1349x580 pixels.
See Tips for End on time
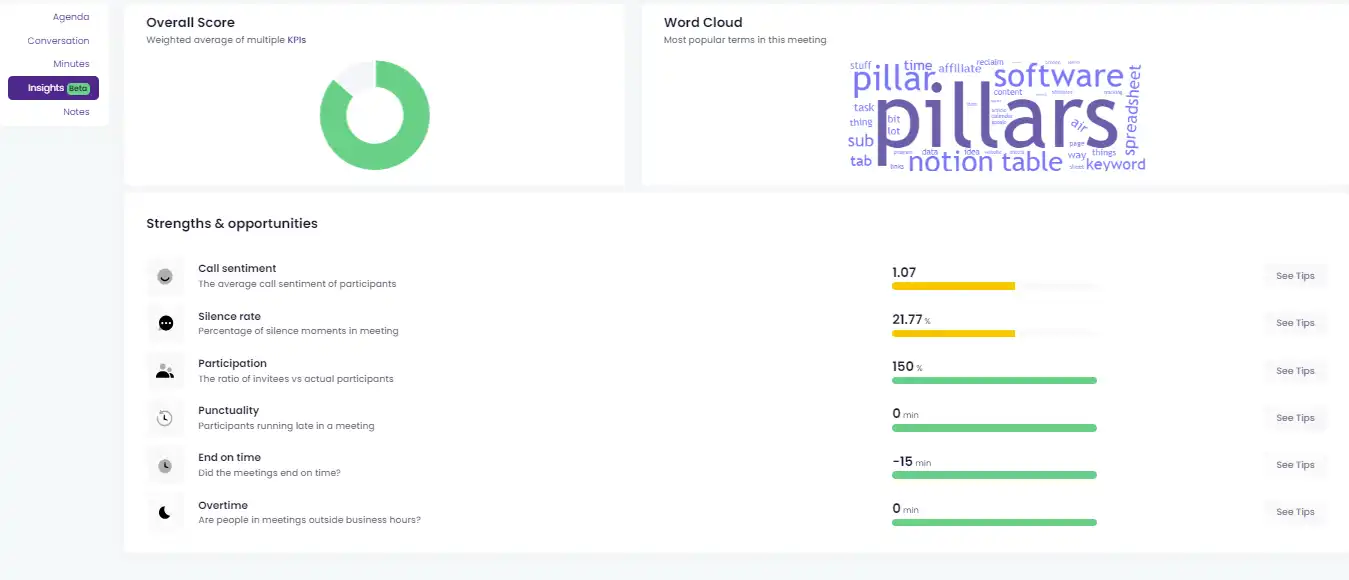click(1295, 465)
